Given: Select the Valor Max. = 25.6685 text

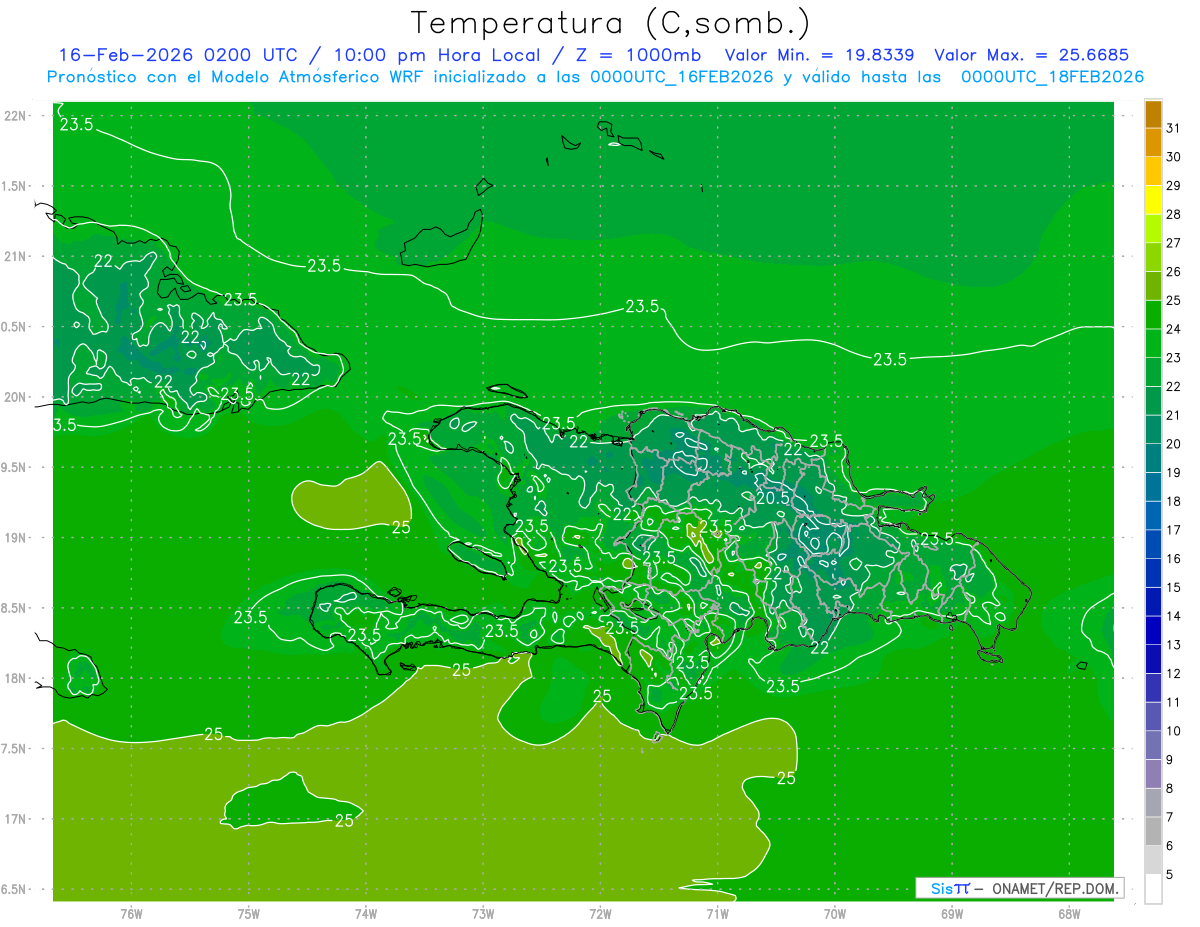Looking at the screenshot, I should click(x=1030, y=55).
